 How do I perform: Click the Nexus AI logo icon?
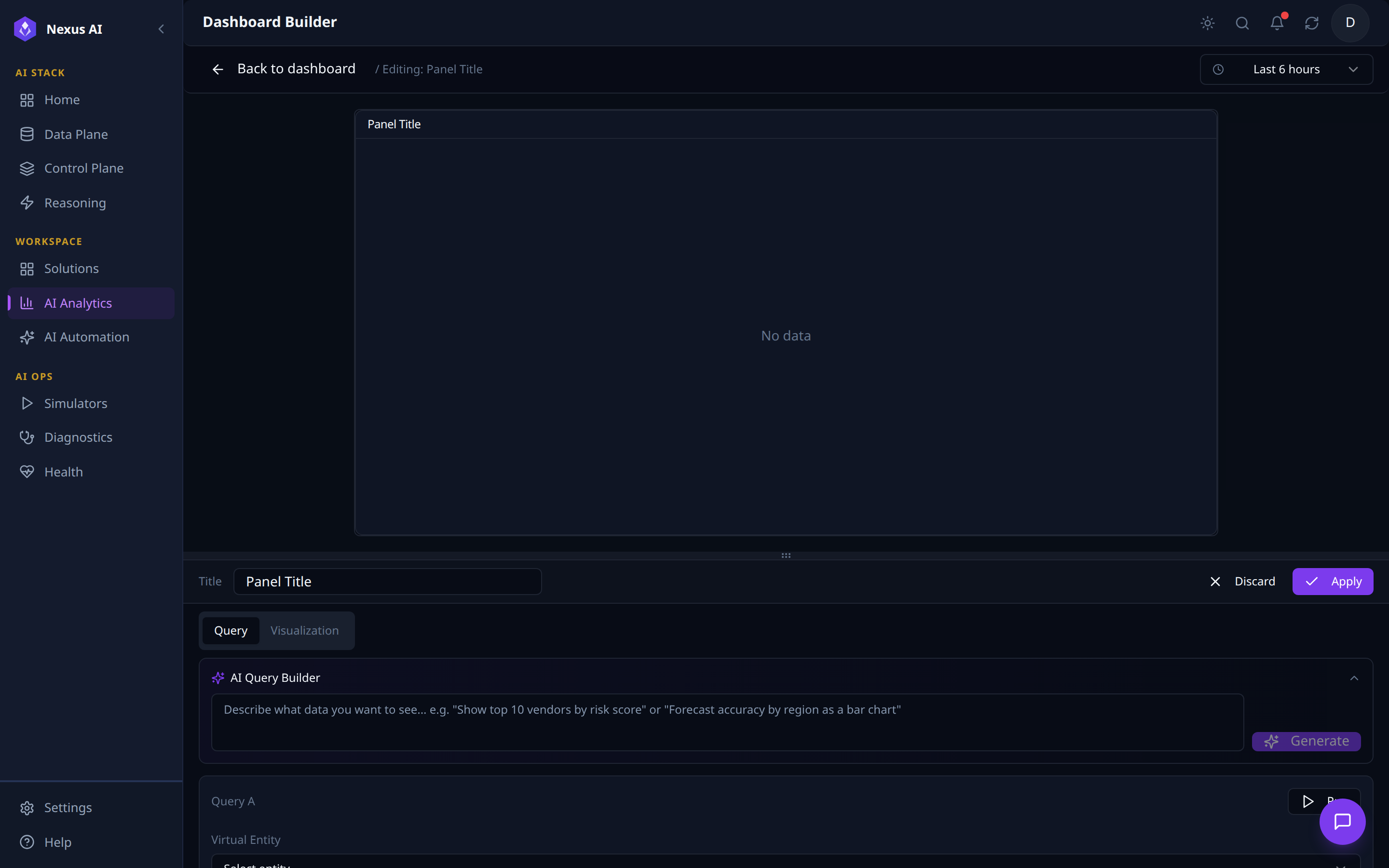pos(25,29)
